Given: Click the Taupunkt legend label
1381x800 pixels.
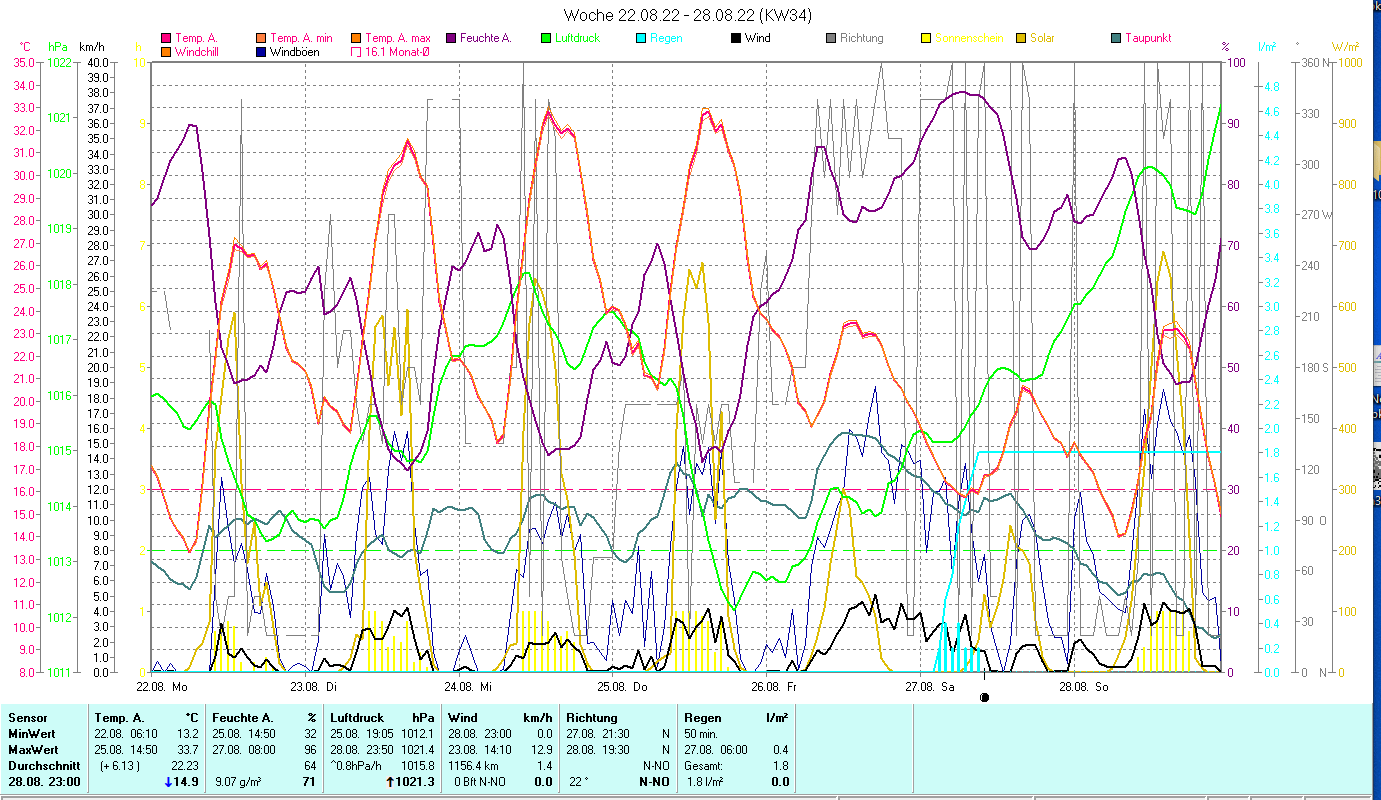Looking at the screenshot, I should [1148, 38].
